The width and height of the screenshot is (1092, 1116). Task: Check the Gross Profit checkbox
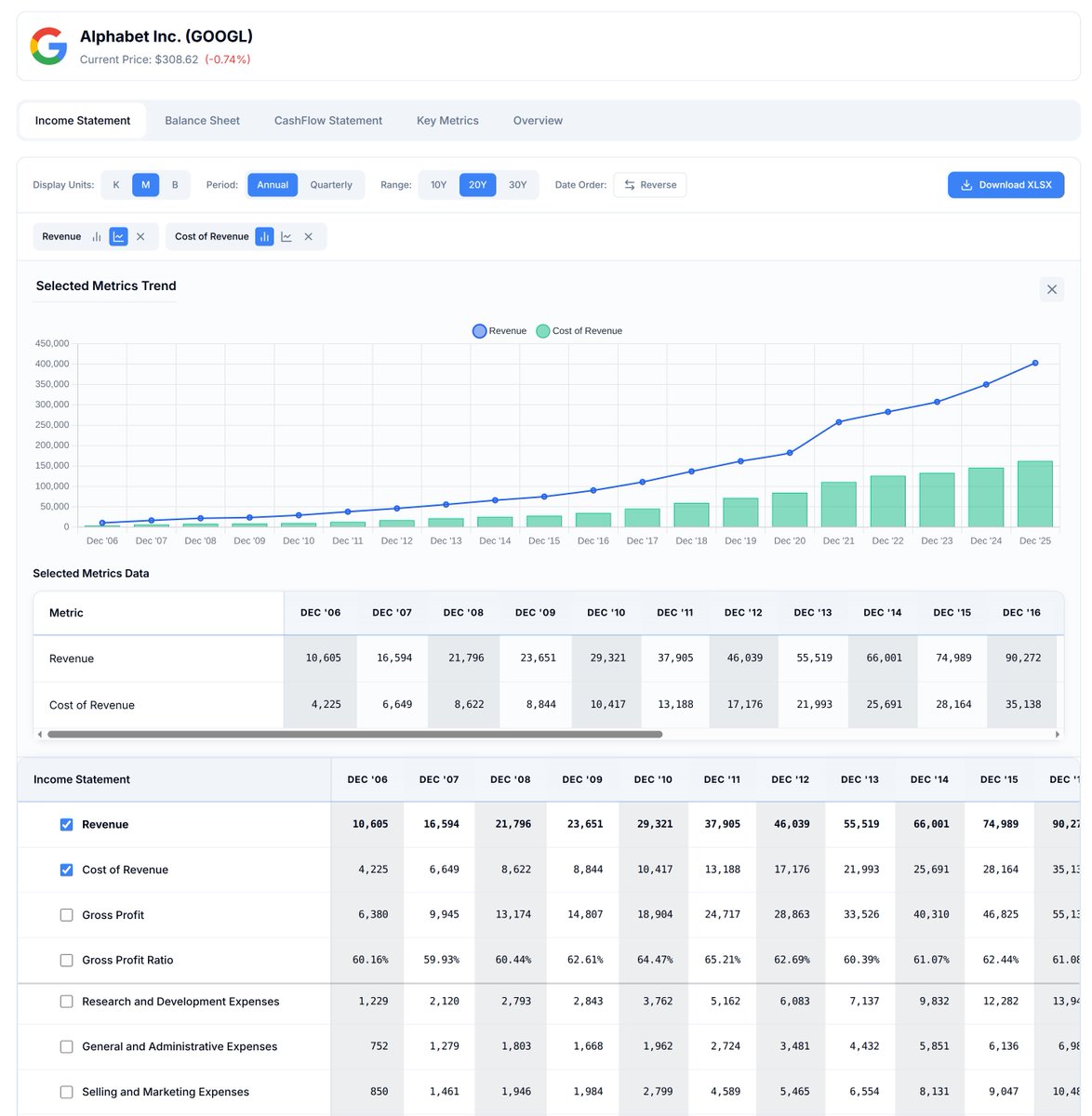[x=66, y=915]
